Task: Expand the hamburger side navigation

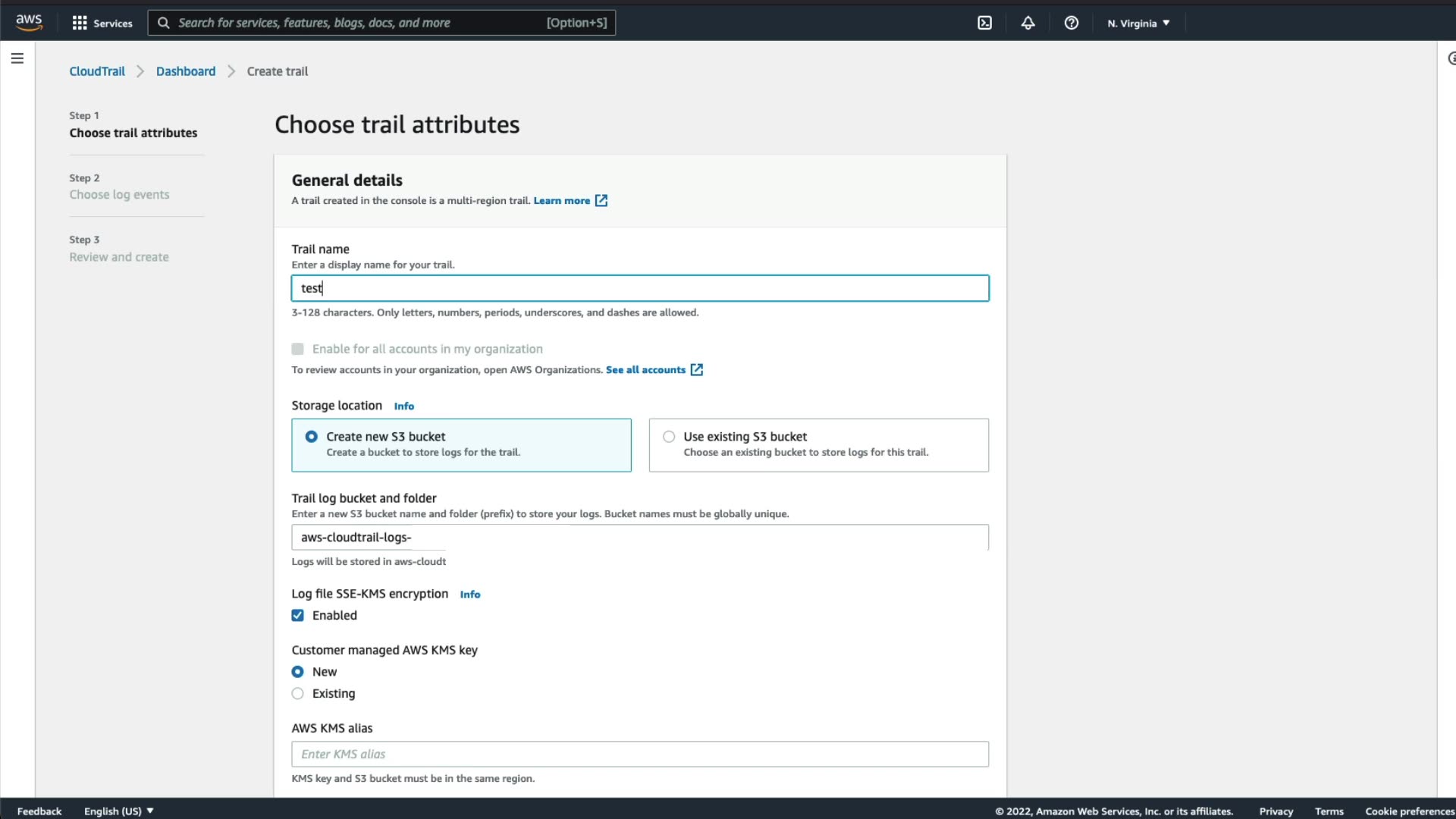Action: tap(17, 58)
